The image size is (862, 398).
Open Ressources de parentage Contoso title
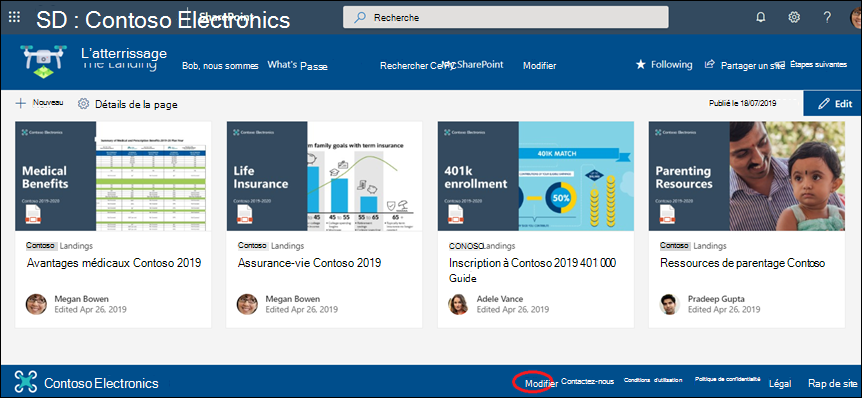click(x=742, y=263)
